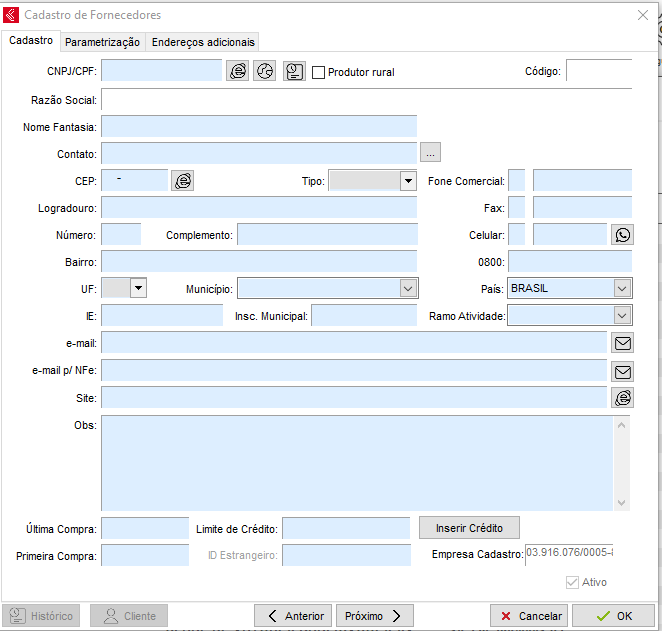Click the web lookup icon beside CNPJ/CPF
Viewport: 662px width, 631px height.
pyautogui.click(x=237, y=71)
